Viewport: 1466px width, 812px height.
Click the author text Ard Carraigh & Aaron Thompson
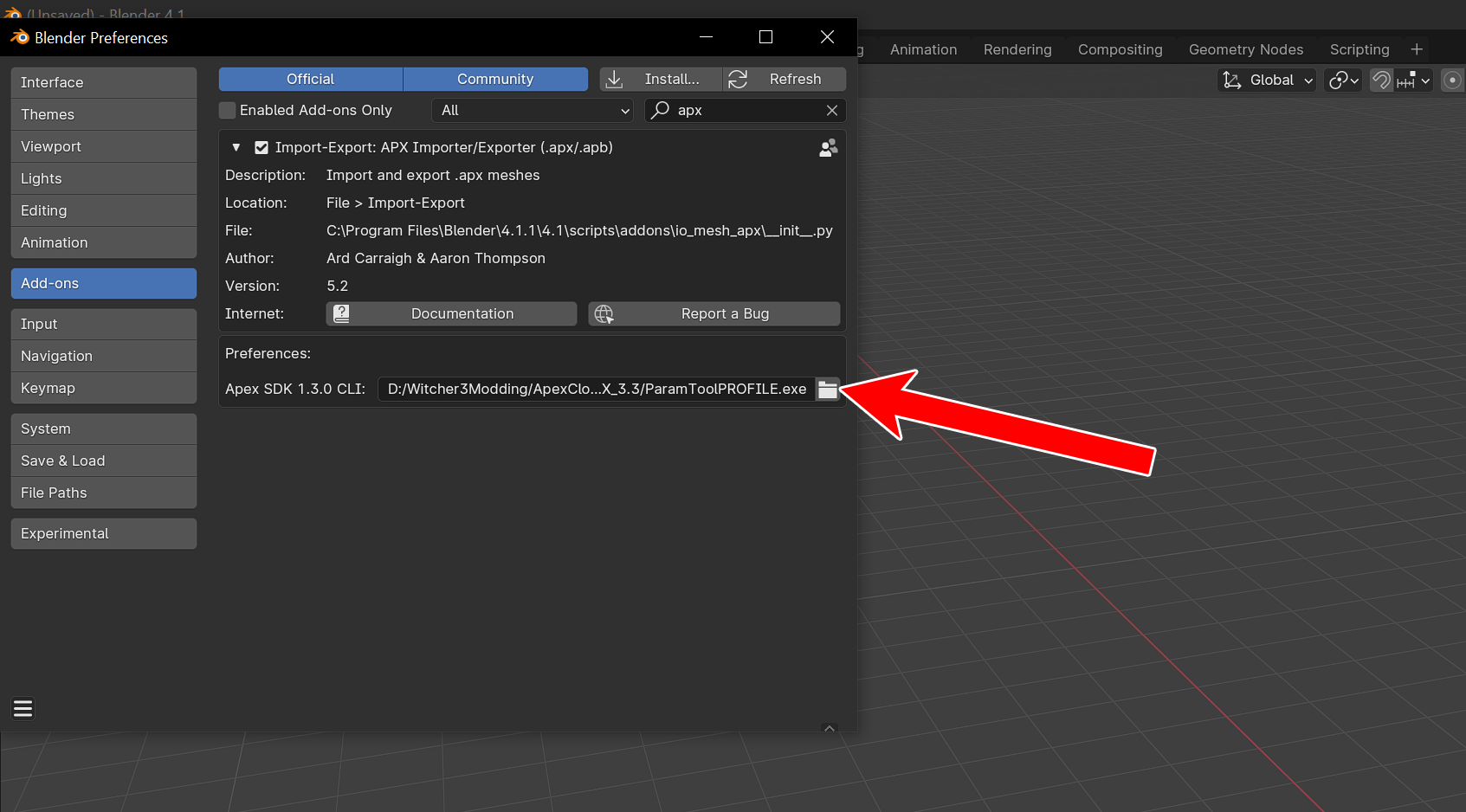tap(436, 258)
